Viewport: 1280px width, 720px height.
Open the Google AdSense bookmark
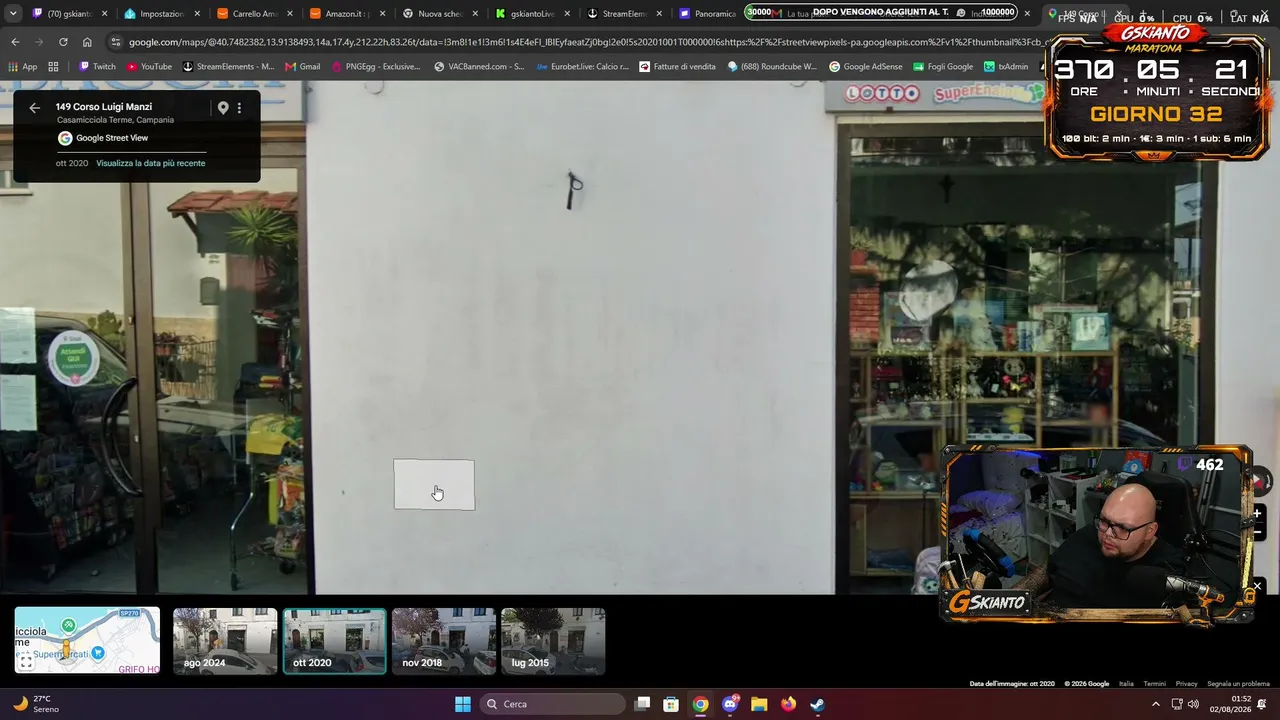865,67
